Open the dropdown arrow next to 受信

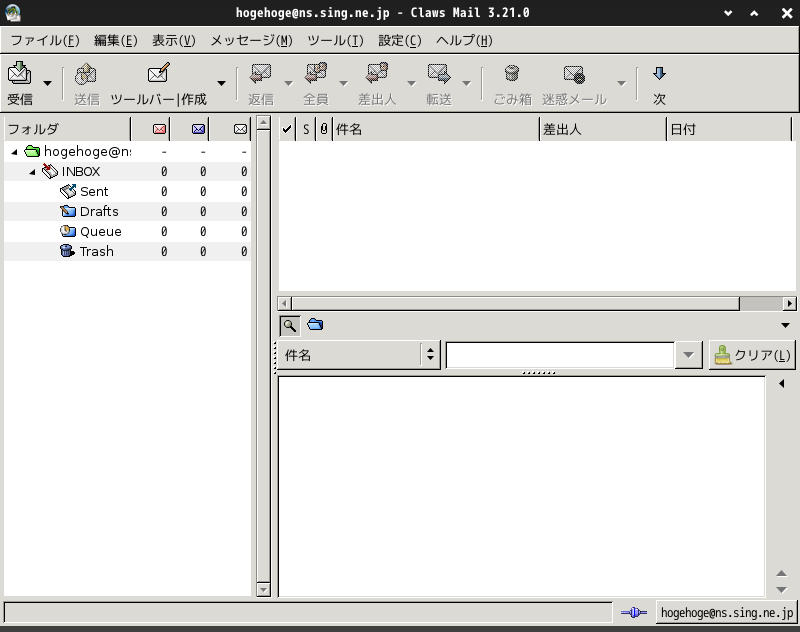(x=47, y=83)
